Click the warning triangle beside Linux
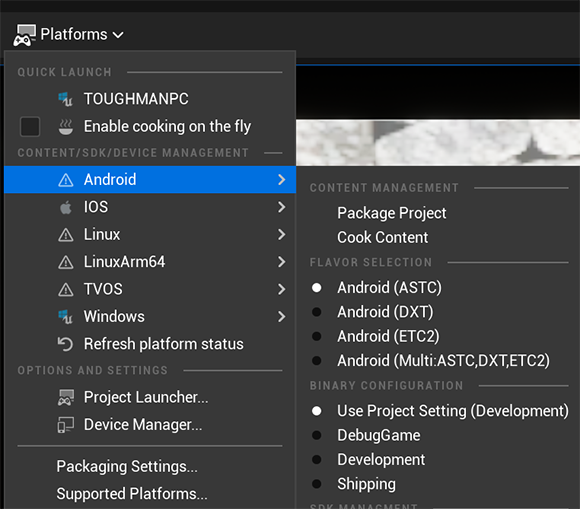 click(66, 235)
